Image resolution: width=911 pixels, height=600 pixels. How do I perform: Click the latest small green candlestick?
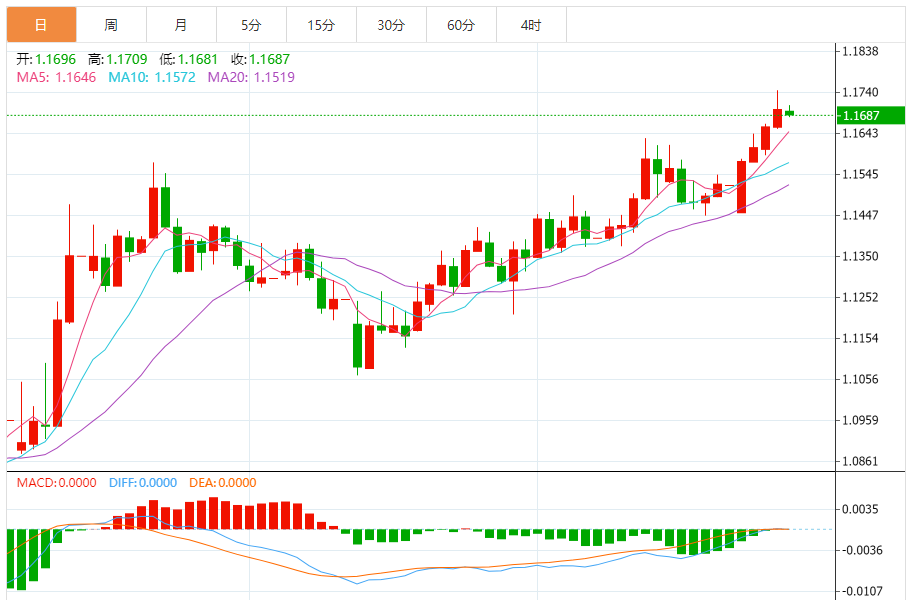click(x=790, y=113)
